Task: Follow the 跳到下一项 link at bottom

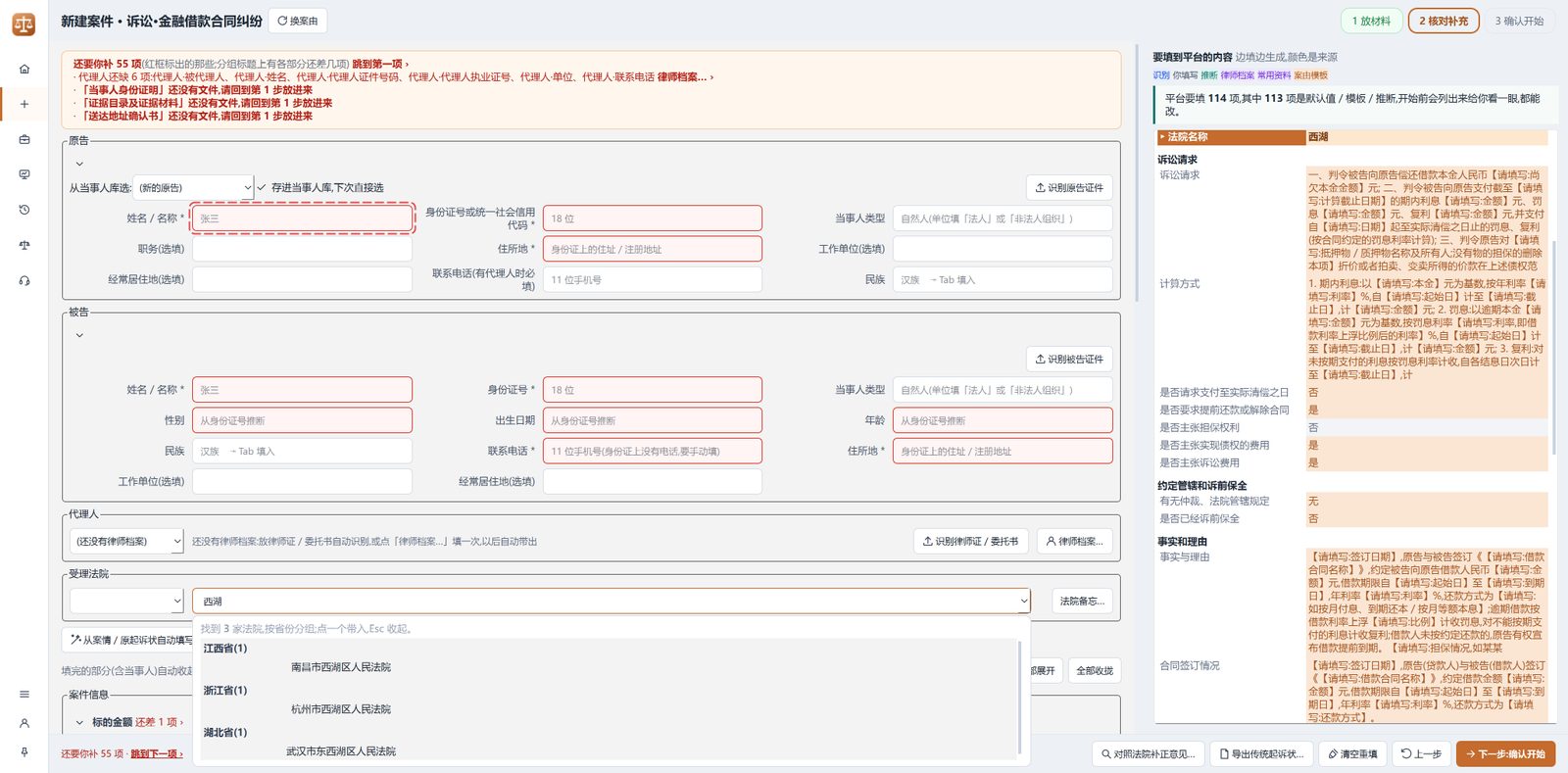Action: [x=157, y=753]
